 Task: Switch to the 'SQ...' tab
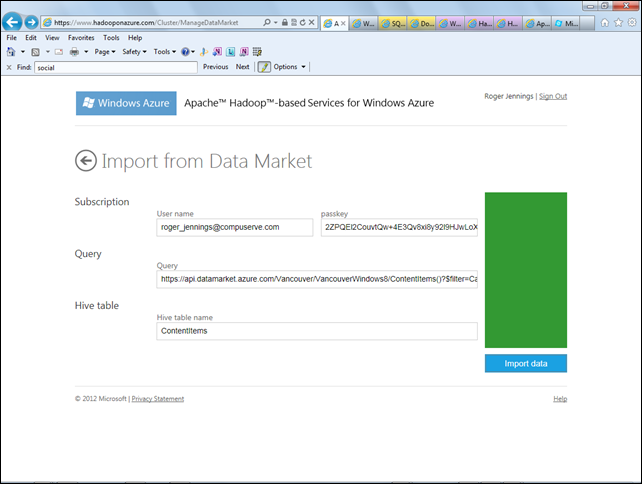pyautogui.click(x=393, y=24)
